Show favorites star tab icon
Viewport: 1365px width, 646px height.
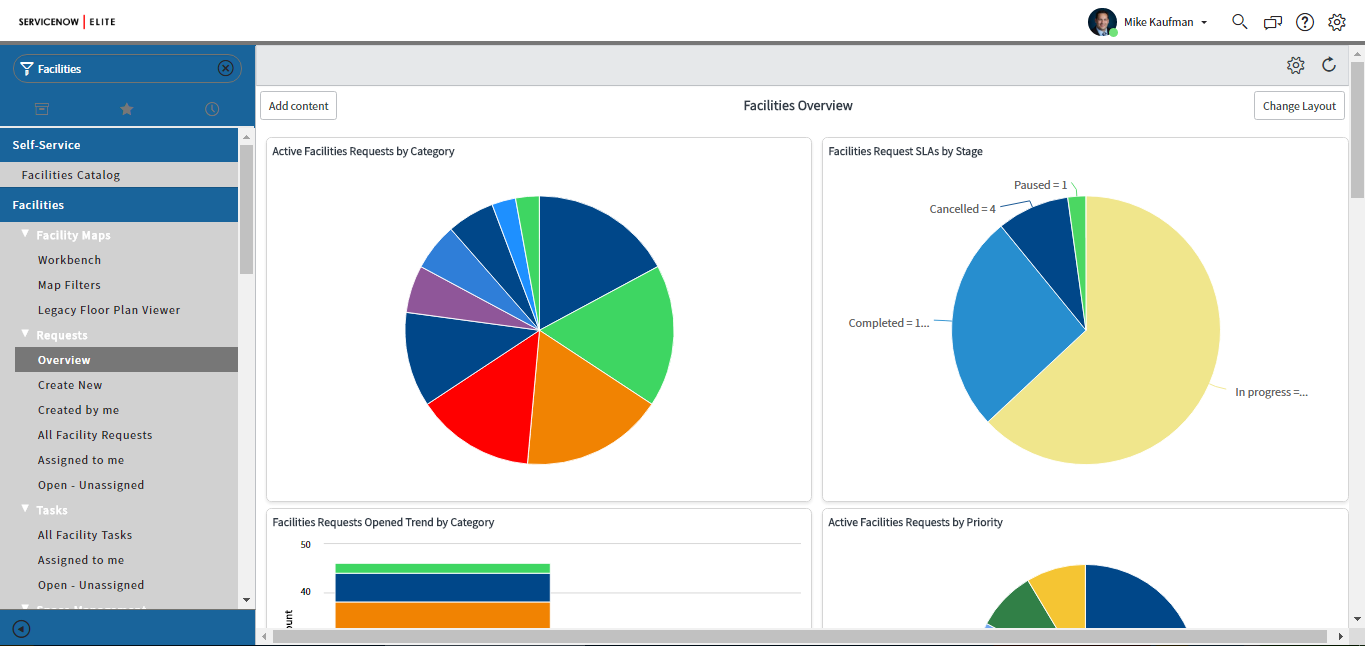(127, 109)
